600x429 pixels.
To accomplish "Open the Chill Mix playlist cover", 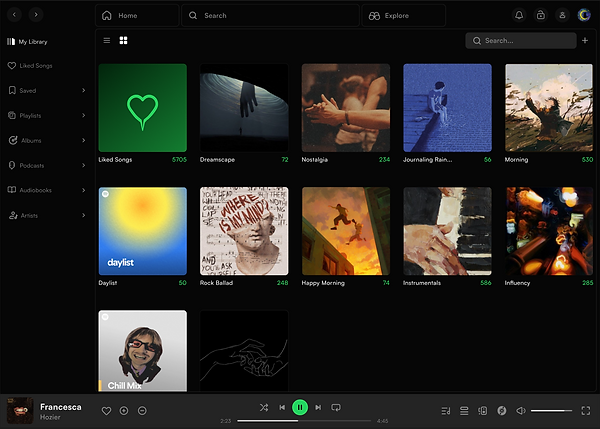I will tap(143, 351).
